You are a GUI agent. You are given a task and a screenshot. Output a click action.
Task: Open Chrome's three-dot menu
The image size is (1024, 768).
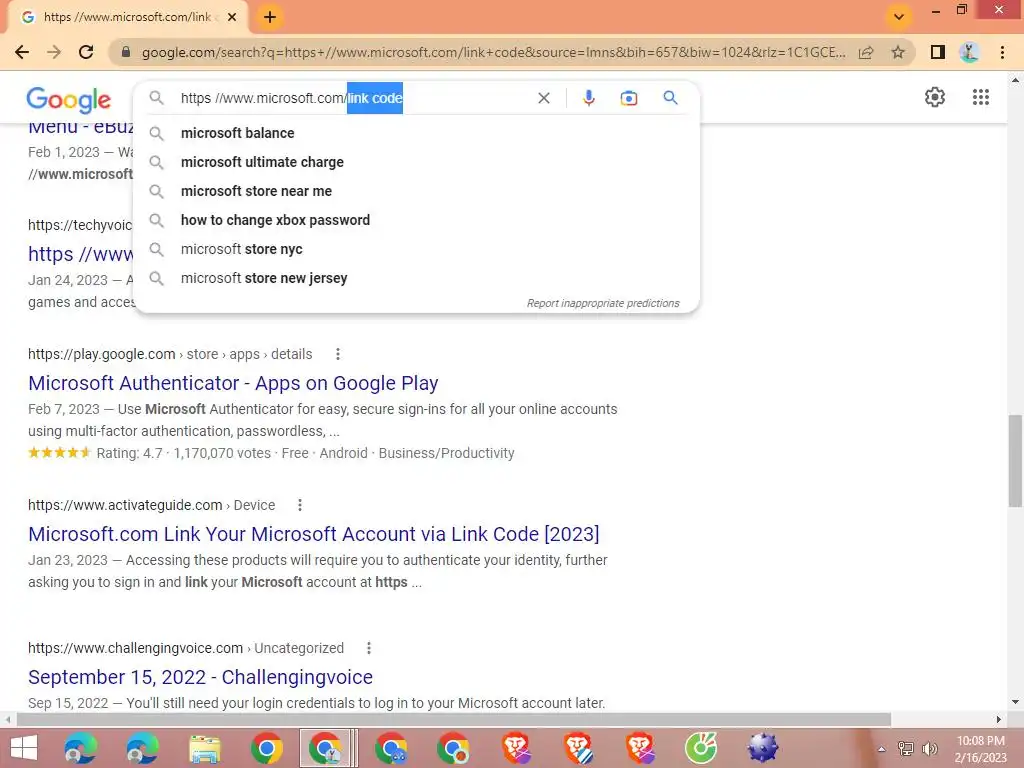click(1002, 52)
